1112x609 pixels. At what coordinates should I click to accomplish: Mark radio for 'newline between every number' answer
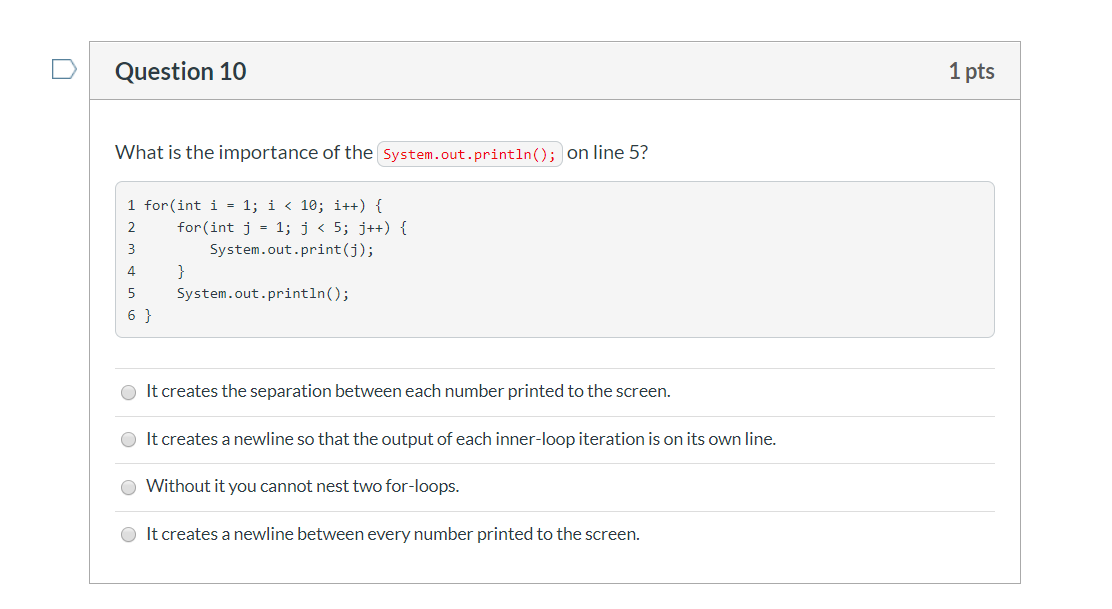(x=128, y=535)
